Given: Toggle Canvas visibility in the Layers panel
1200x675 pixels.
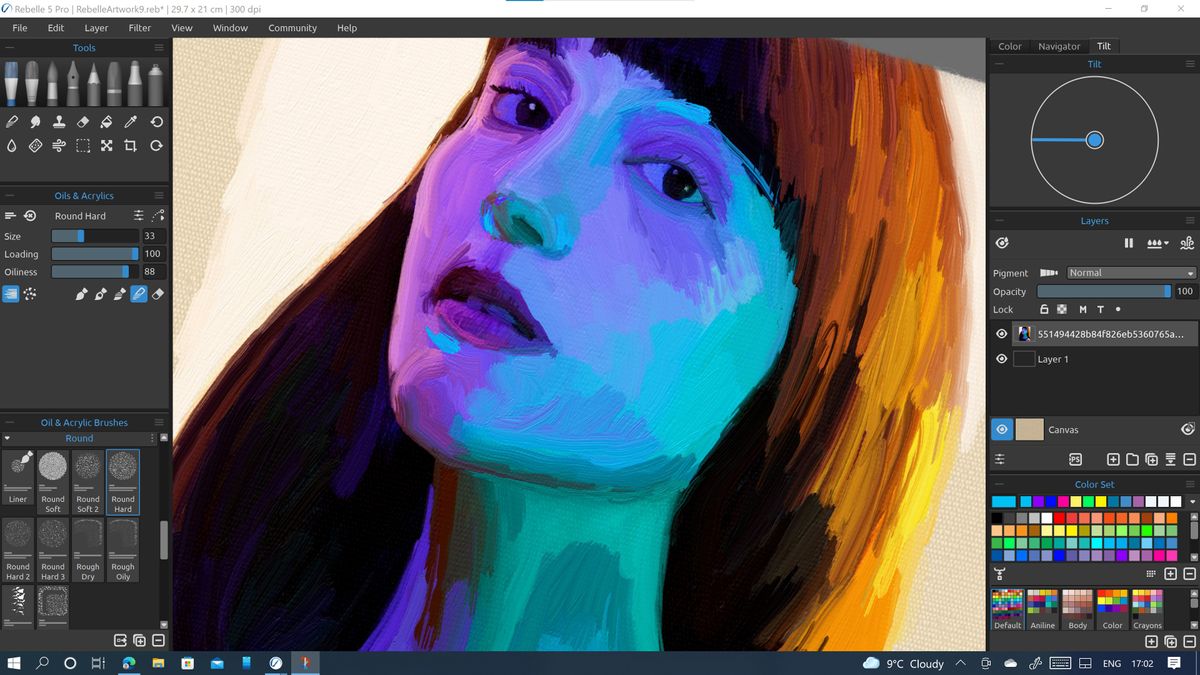Looking at the screenshot, I should 1001,429.
